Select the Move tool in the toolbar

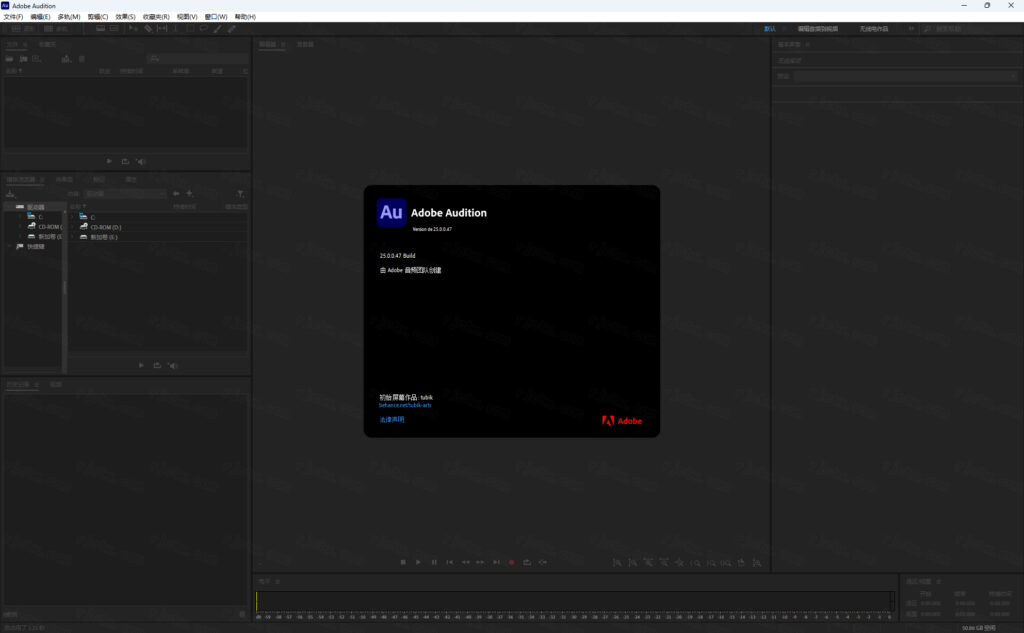[x=134, y=29]
